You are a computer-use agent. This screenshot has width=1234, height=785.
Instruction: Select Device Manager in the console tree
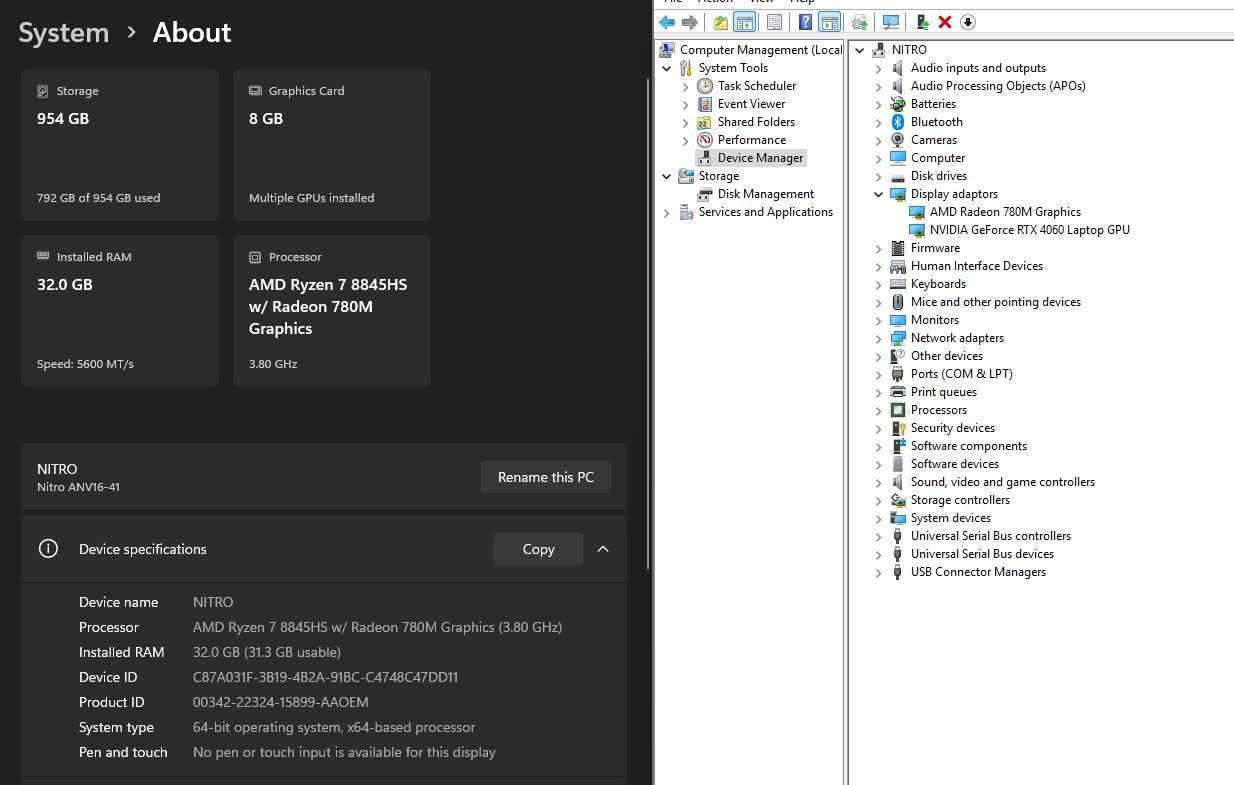coord(760,158)
